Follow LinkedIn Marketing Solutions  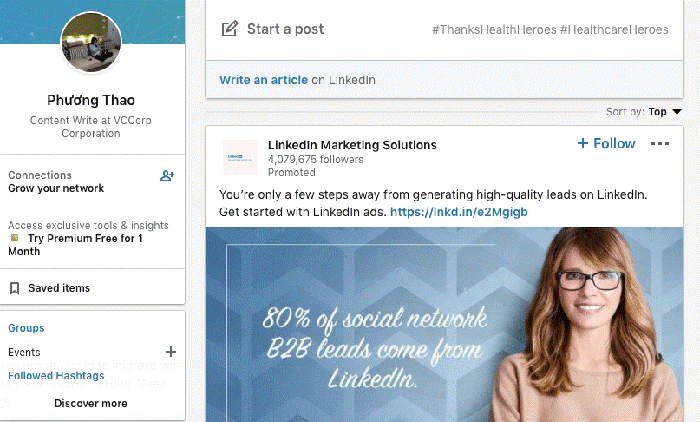(606, 143)
